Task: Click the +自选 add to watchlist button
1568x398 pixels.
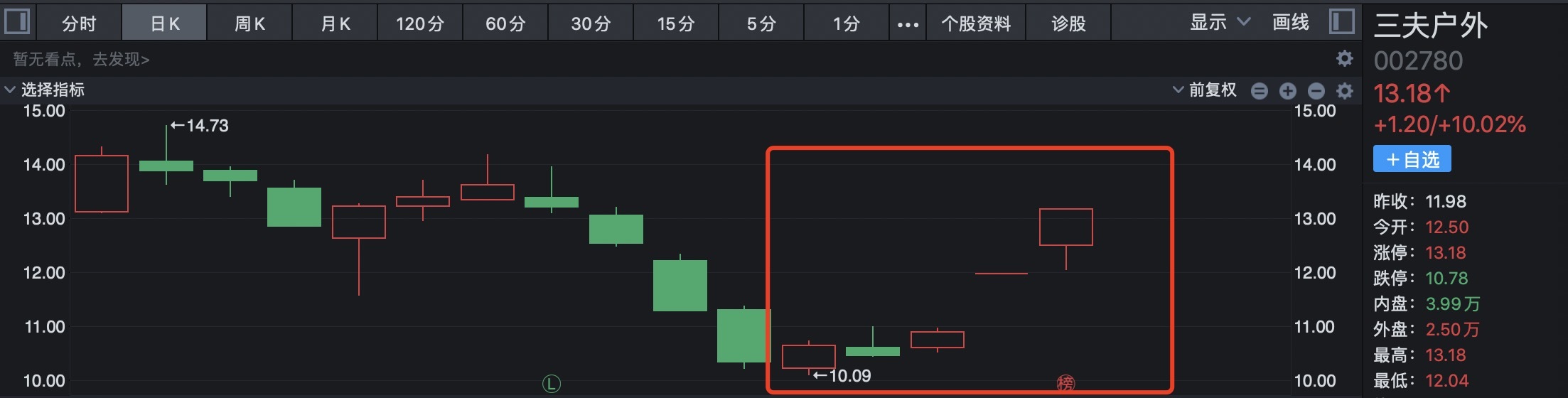Action: point(1412,159)
